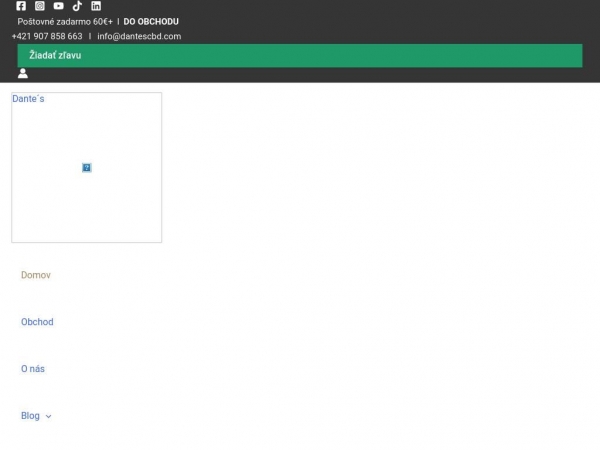Open the LinkedIn social icon
The image size is (600, 450).
tap(96, 6)
